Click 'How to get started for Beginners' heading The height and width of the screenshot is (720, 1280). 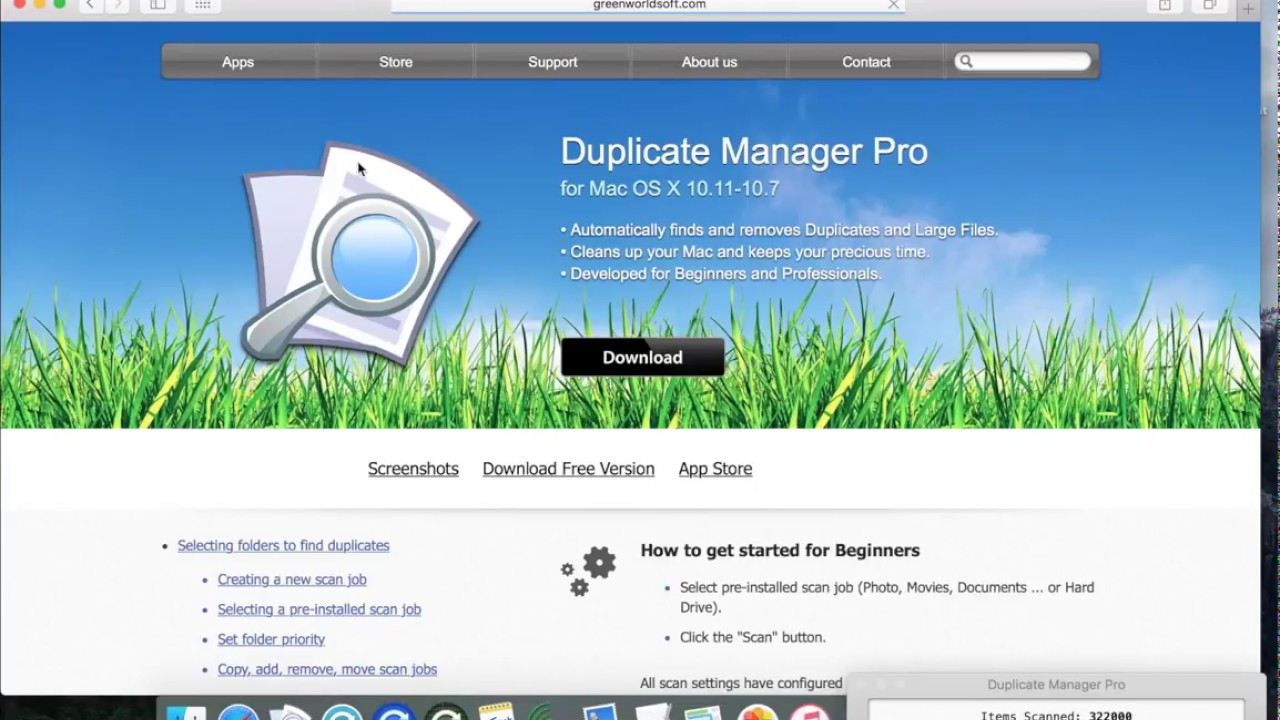(780, 551)
